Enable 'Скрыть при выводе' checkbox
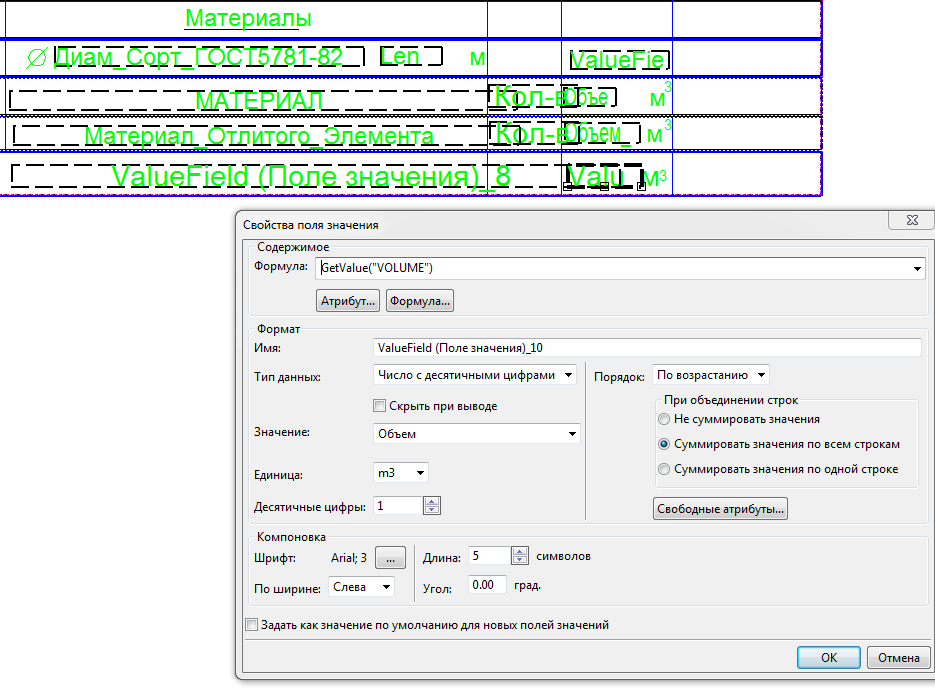935x692 pixels. point(379,406)
